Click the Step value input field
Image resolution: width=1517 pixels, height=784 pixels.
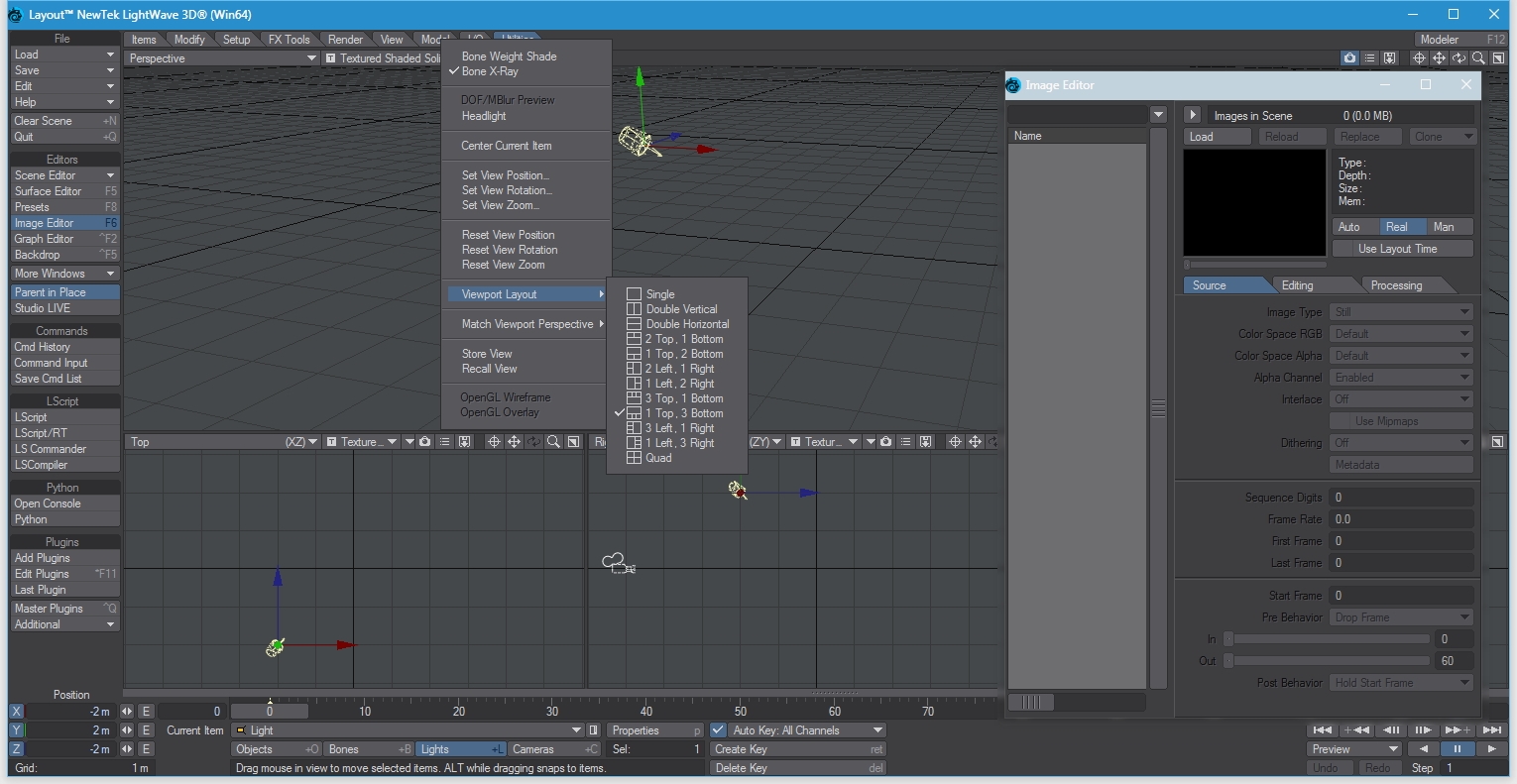click(x=1474, y=768)
